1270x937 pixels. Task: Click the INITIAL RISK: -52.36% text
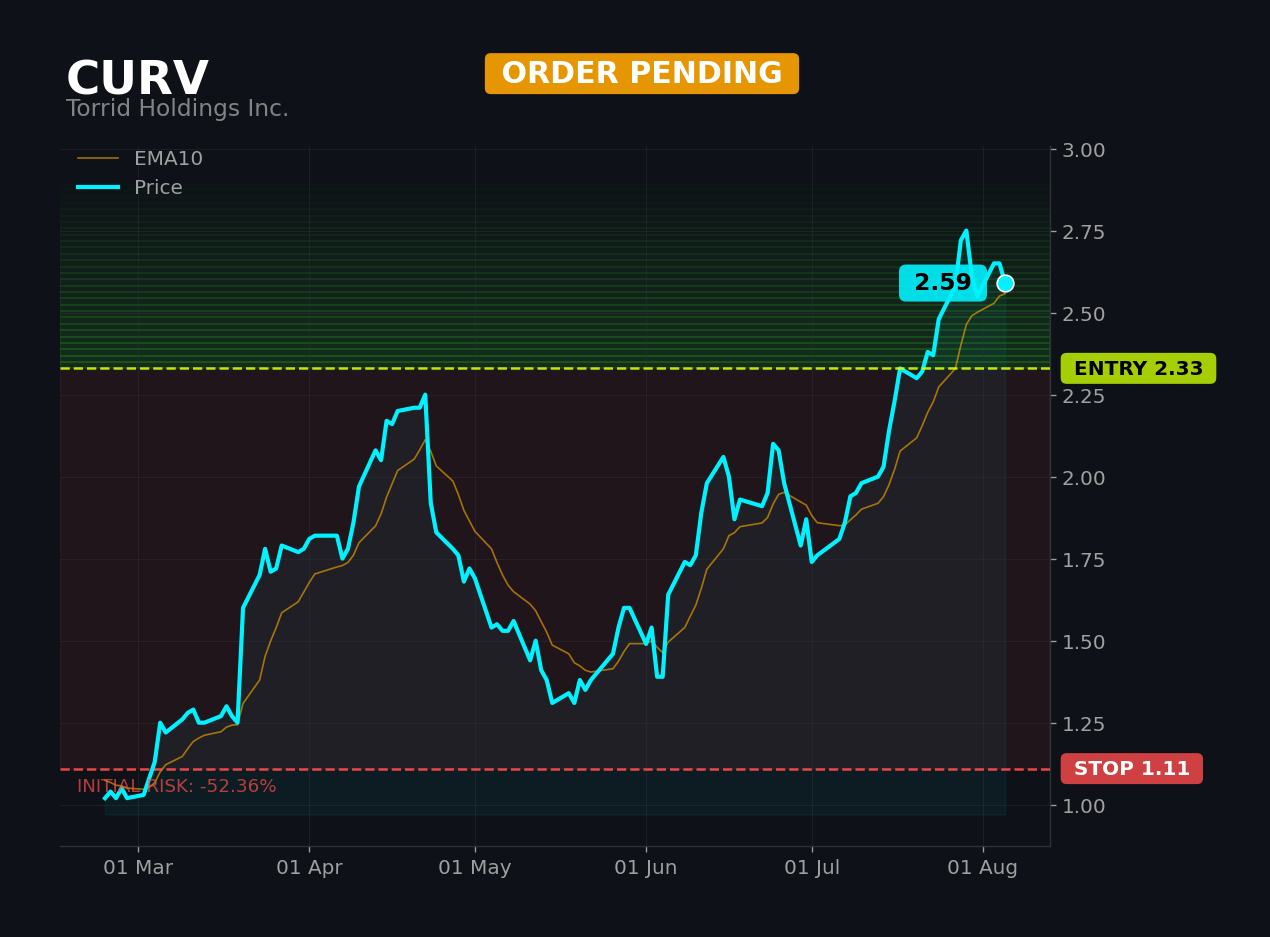pyautogui.click(x=177, y=787)
